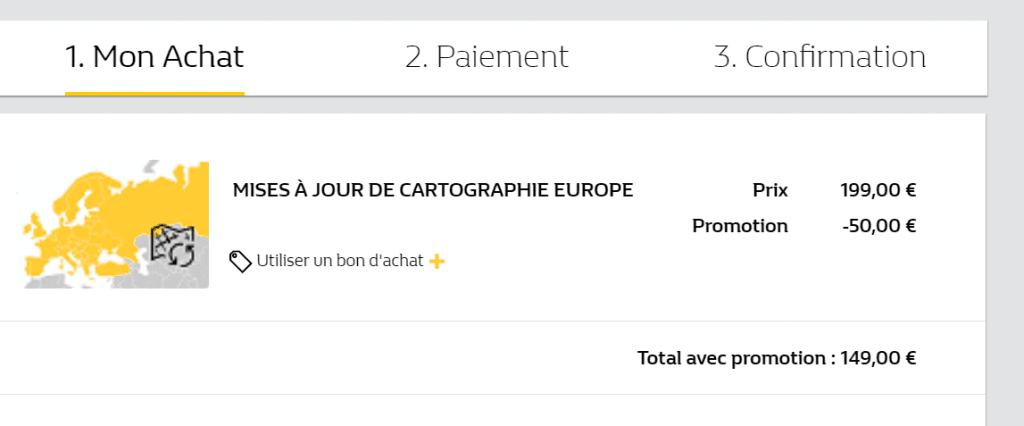
Task: Select the "1. Mon Achat" step tab
Action: (154, 56)
